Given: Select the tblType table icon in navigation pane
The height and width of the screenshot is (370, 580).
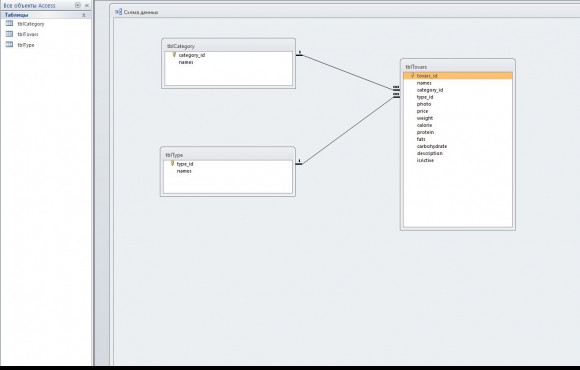Looking at the screenshot, I should (x=9, y=45).
